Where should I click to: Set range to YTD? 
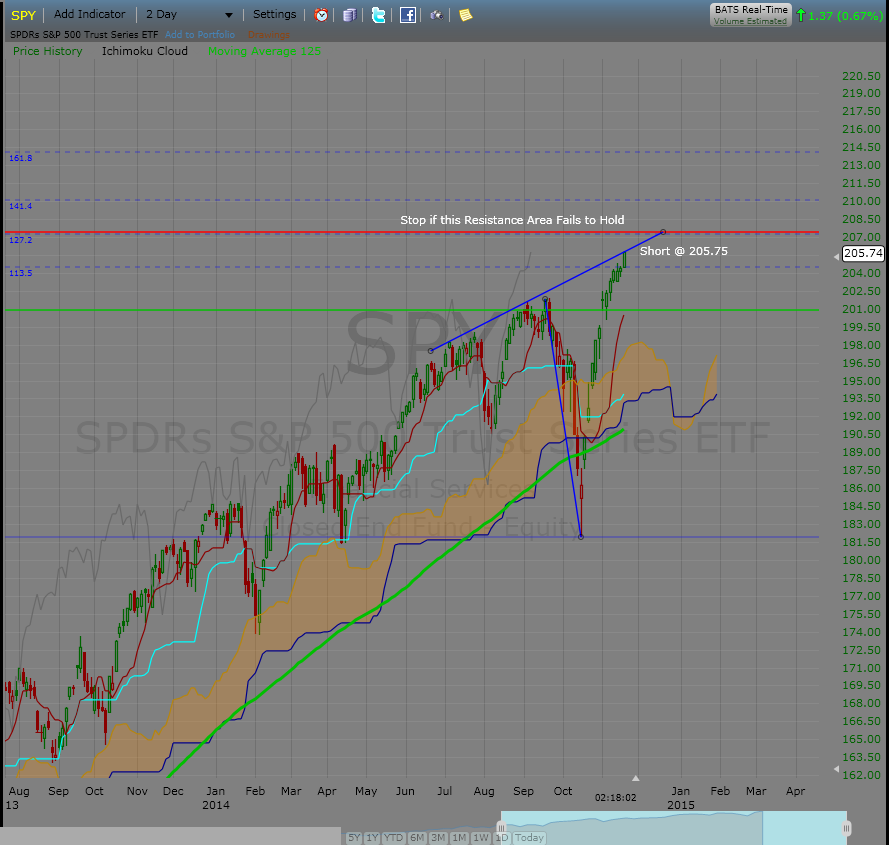[393, 838]
